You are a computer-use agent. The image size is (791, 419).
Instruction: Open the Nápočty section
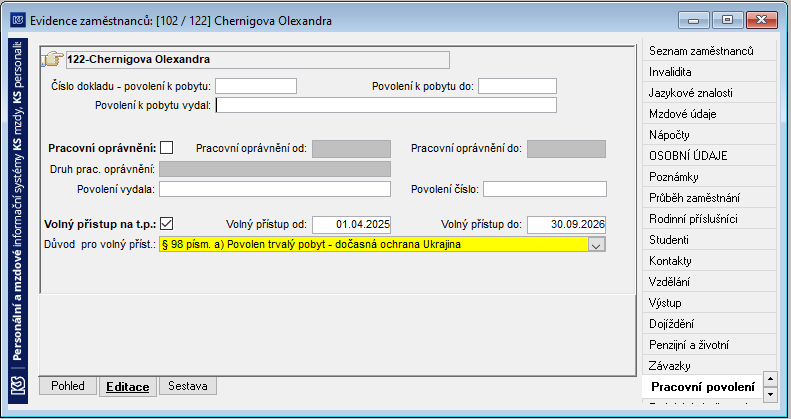pyautogui.click(x=709, y=135)
